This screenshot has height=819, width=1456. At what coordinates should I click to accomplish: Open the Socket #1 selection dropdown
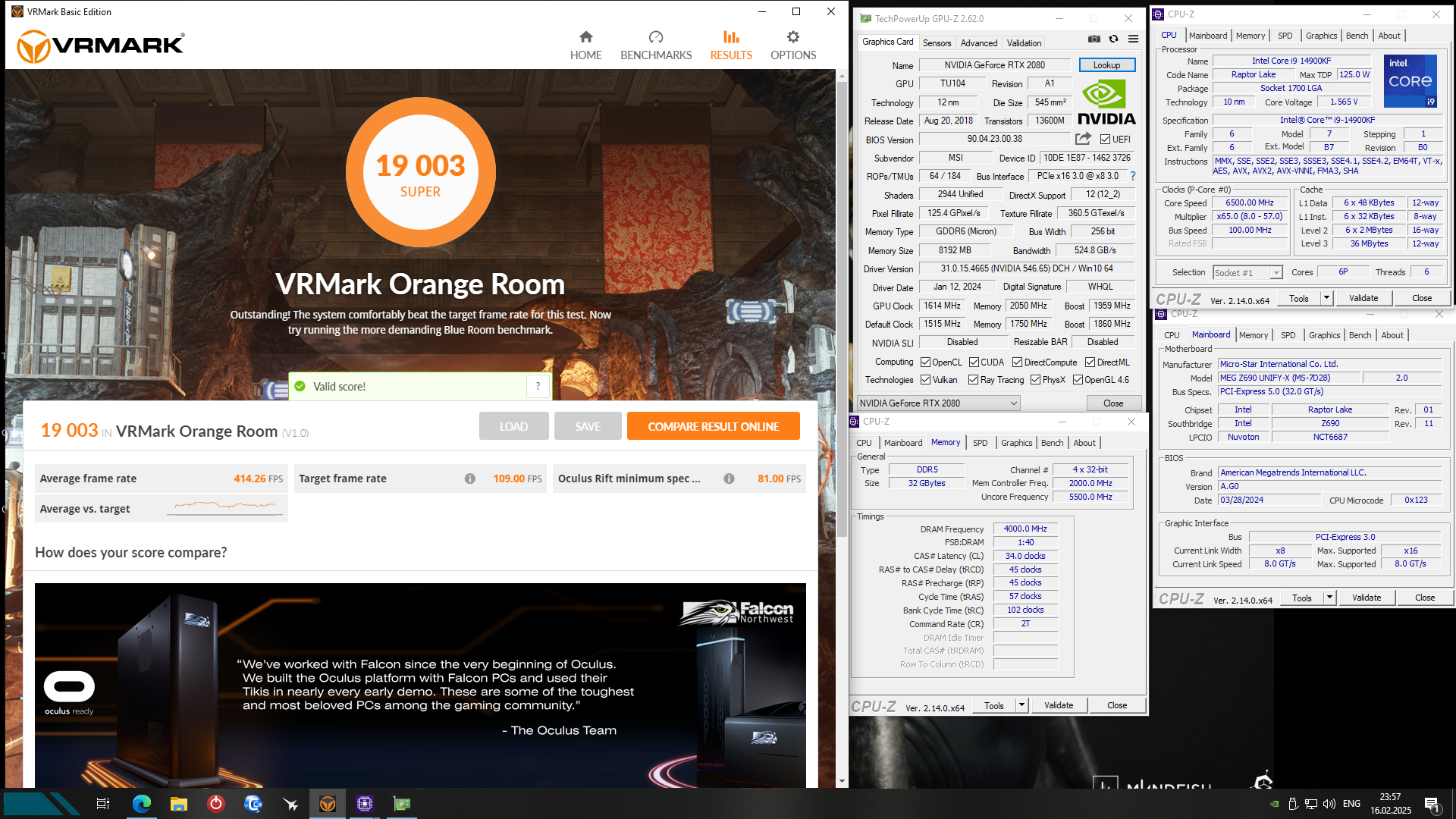[x=1247, y=273]
